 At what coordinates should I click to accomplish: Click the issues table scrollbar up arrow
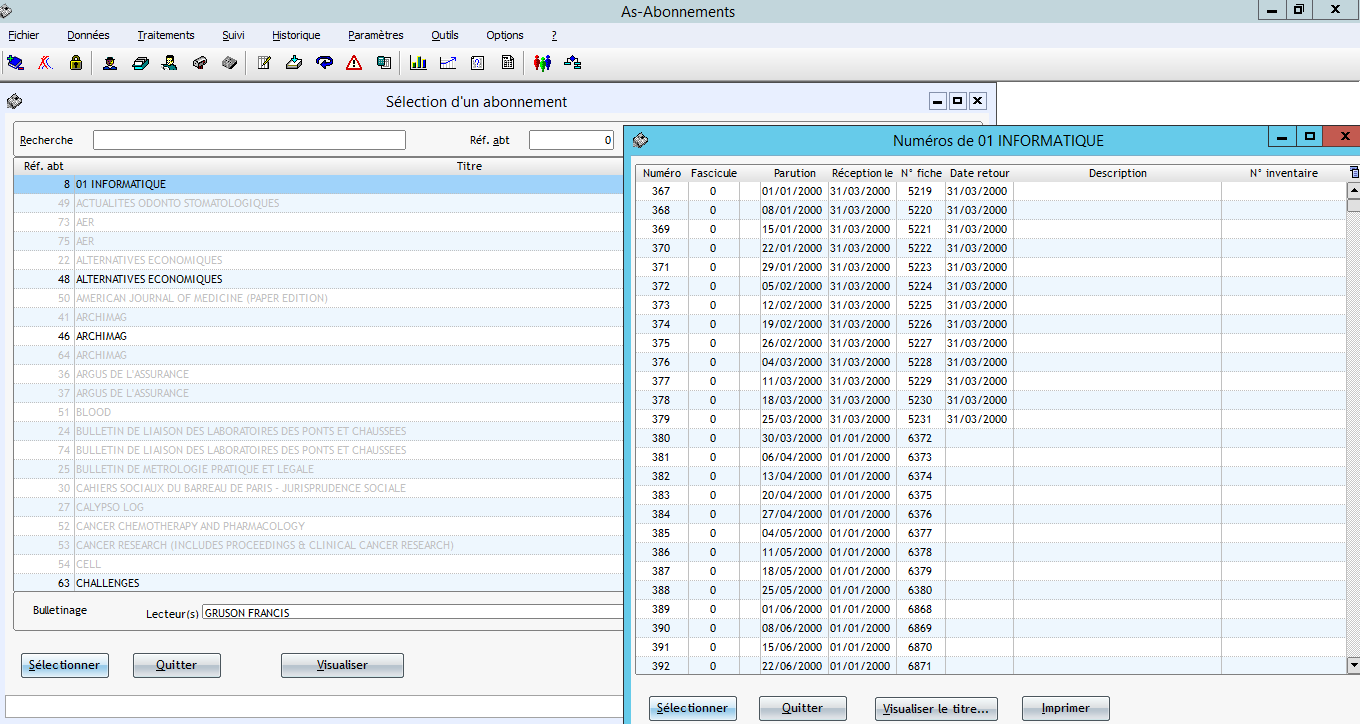[1354, 189]
